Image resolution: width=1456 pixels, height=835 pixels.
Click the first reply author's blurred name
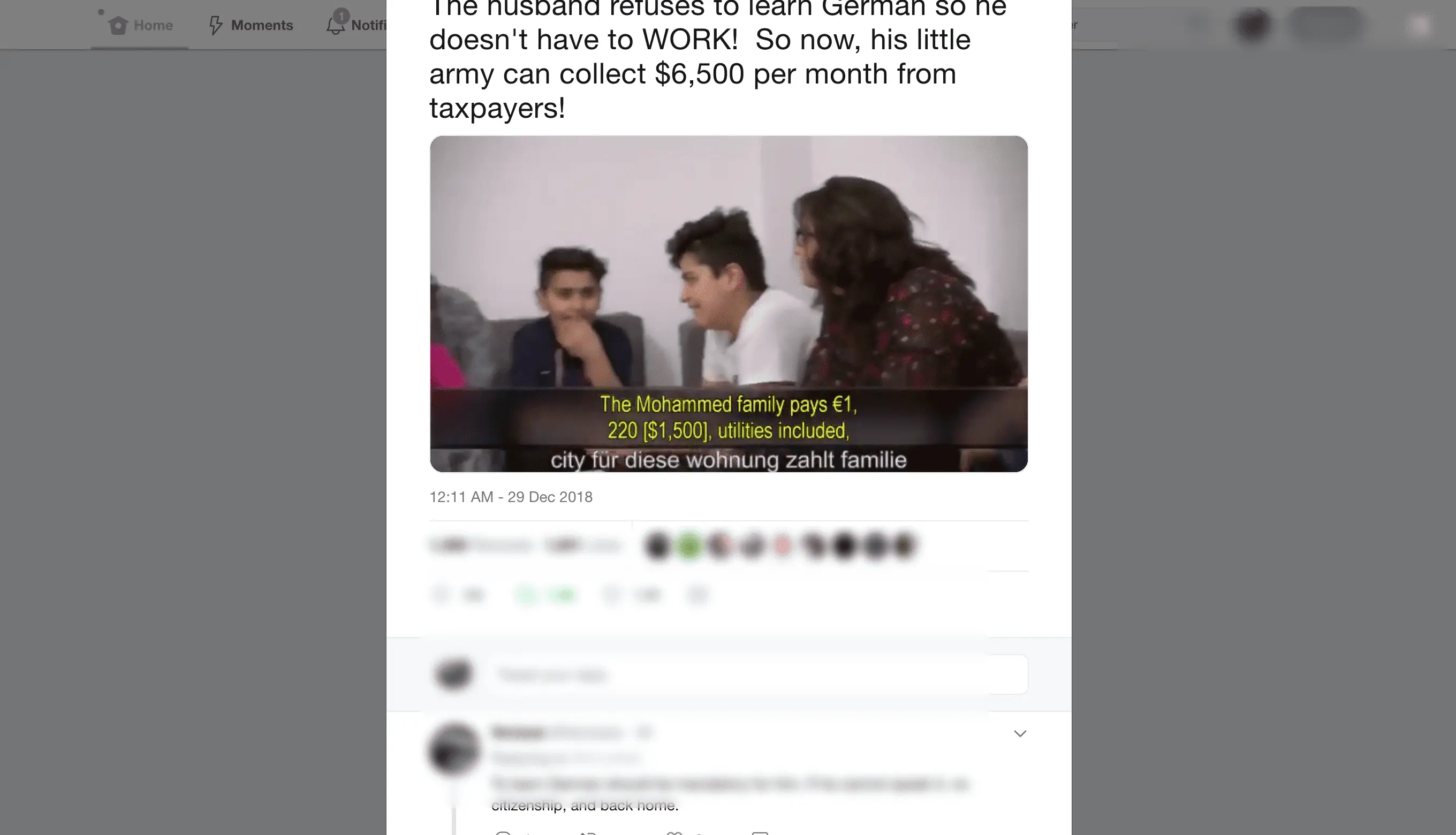517,732
